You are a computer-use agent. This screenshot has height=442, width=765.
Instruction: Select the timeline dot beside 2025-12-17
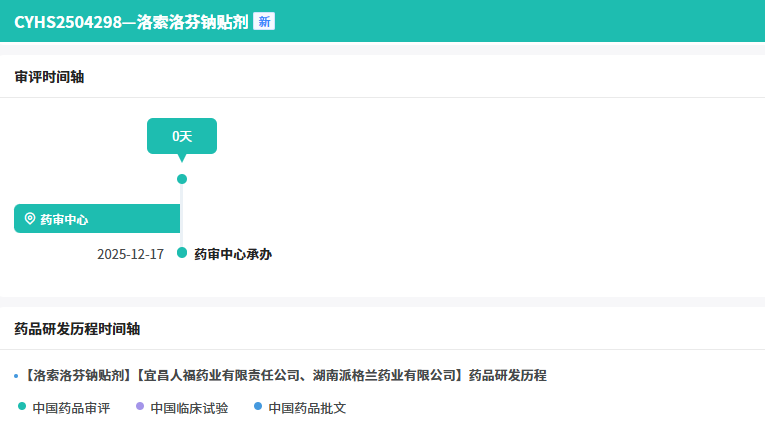(182, 253)
